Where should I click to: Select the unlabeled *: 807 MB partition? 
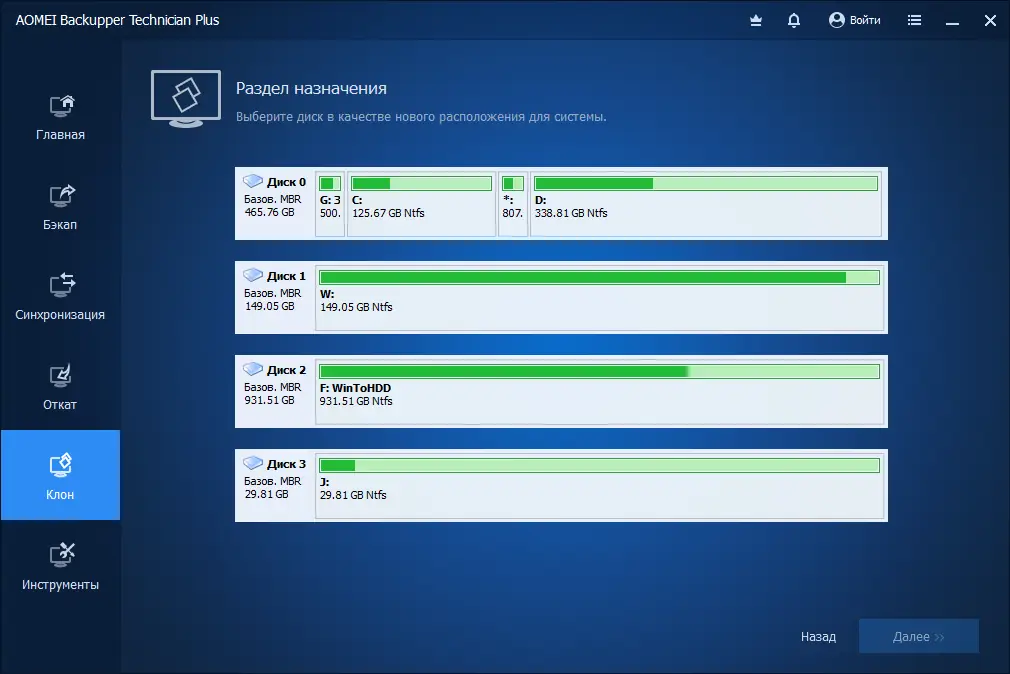click(513, 204)
